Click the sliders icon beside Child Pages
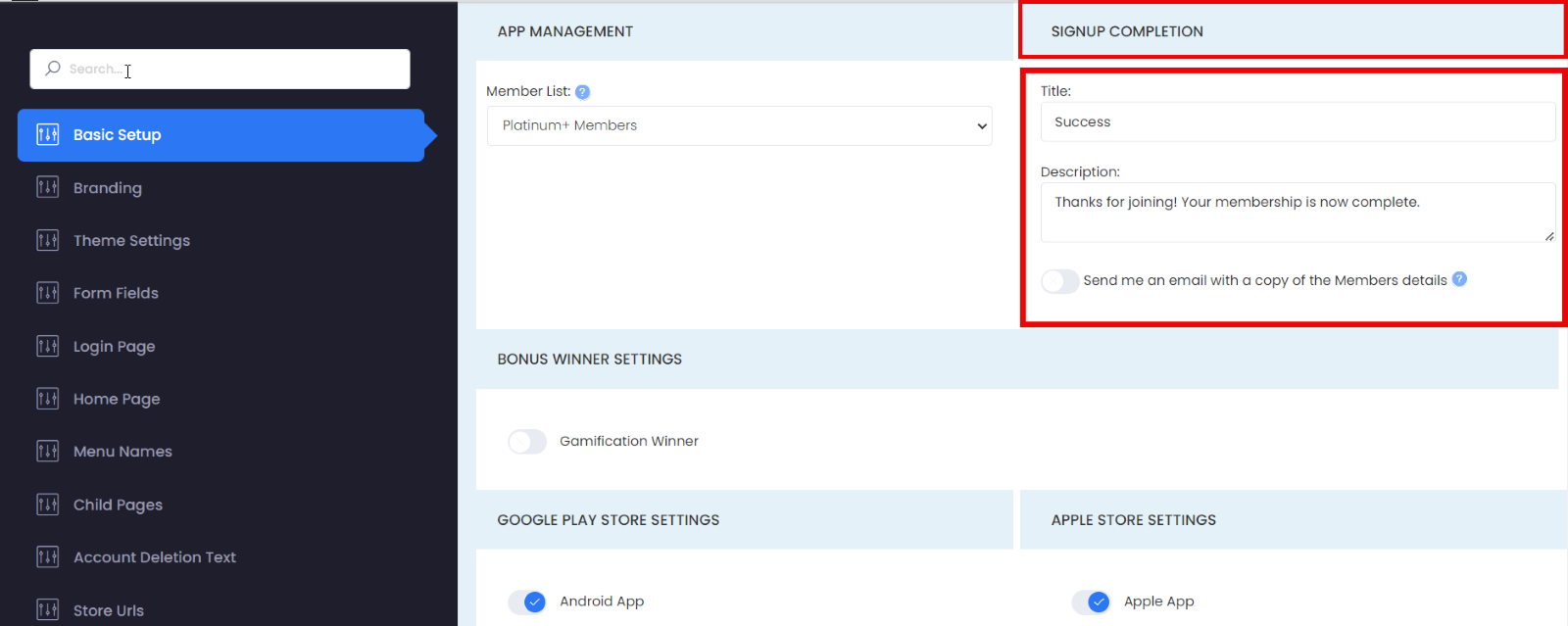The height and width of the screenshot is (626, 1568). click(47, 505)
